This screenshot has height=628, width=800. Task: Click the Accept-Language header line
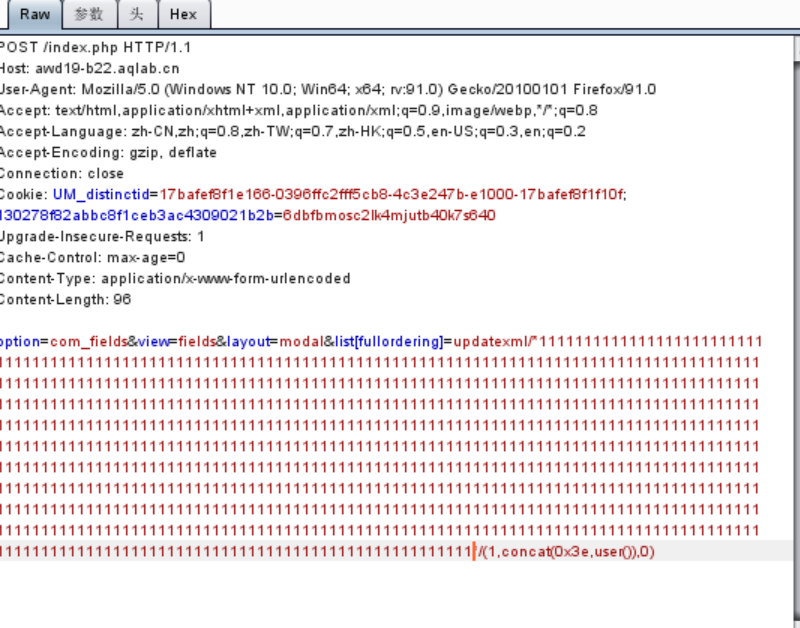[292, 132]
